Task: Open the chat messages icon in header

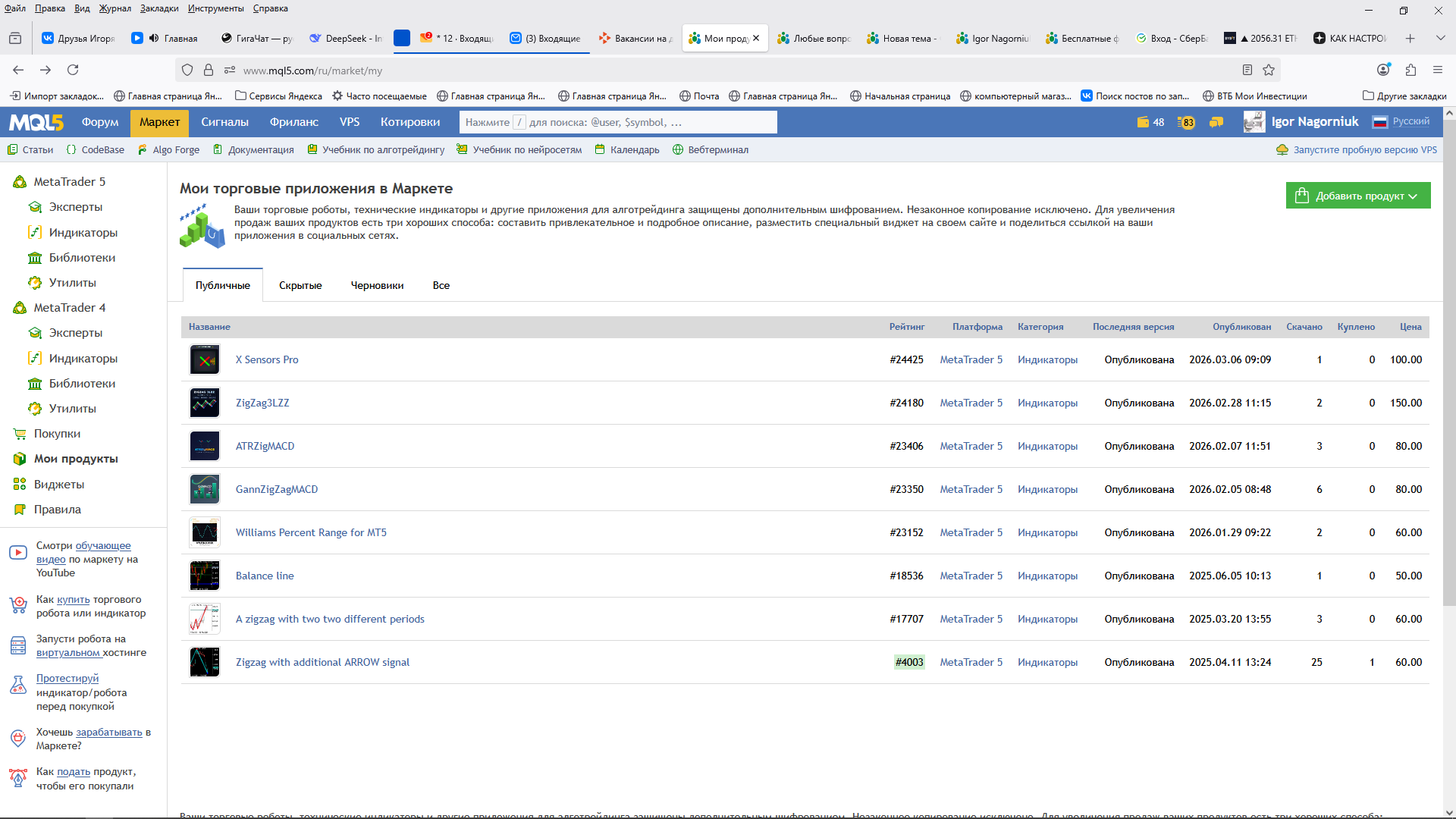Action: point(1216,122)
